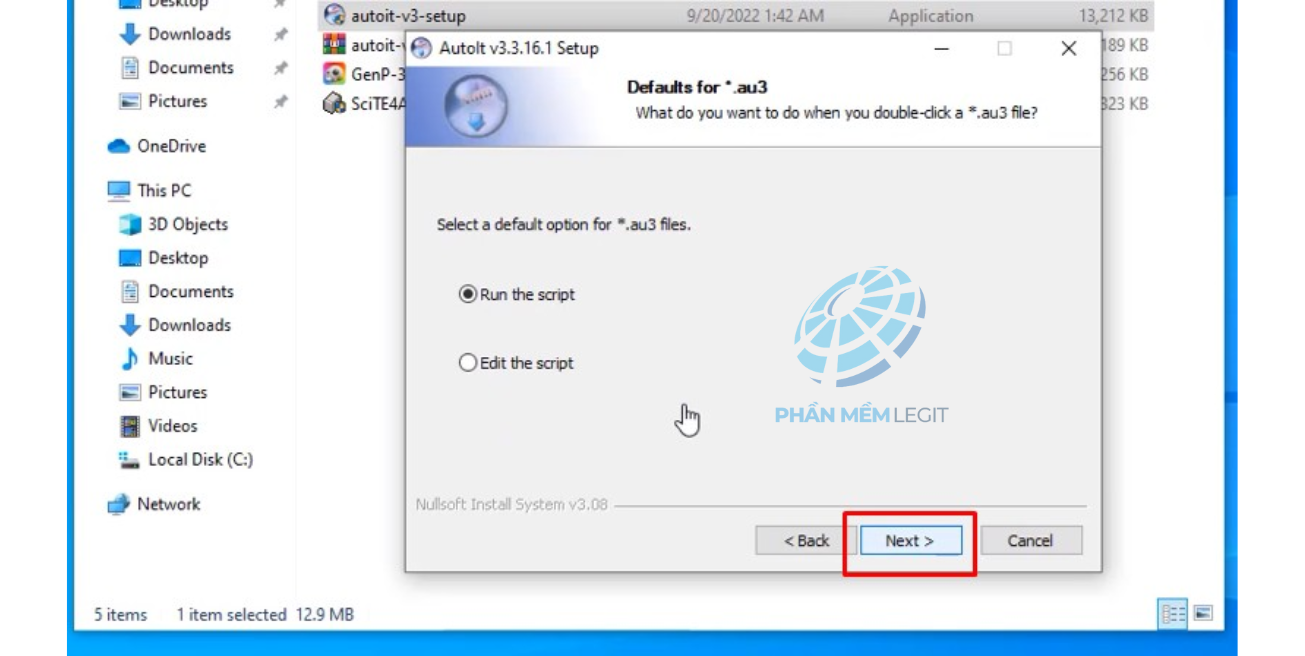Image resolution: width=1305 pixels, height=656 pixels.
Task: Switch to large icons view in status bar
Action: [1203, 613]
